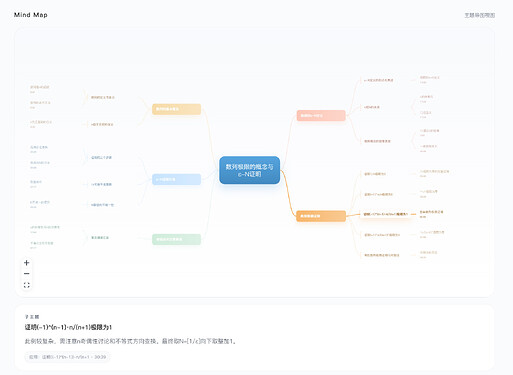This screenshot has width=513, height=375.
Task: Click the export link at top right
Action: tap(480, 15)
